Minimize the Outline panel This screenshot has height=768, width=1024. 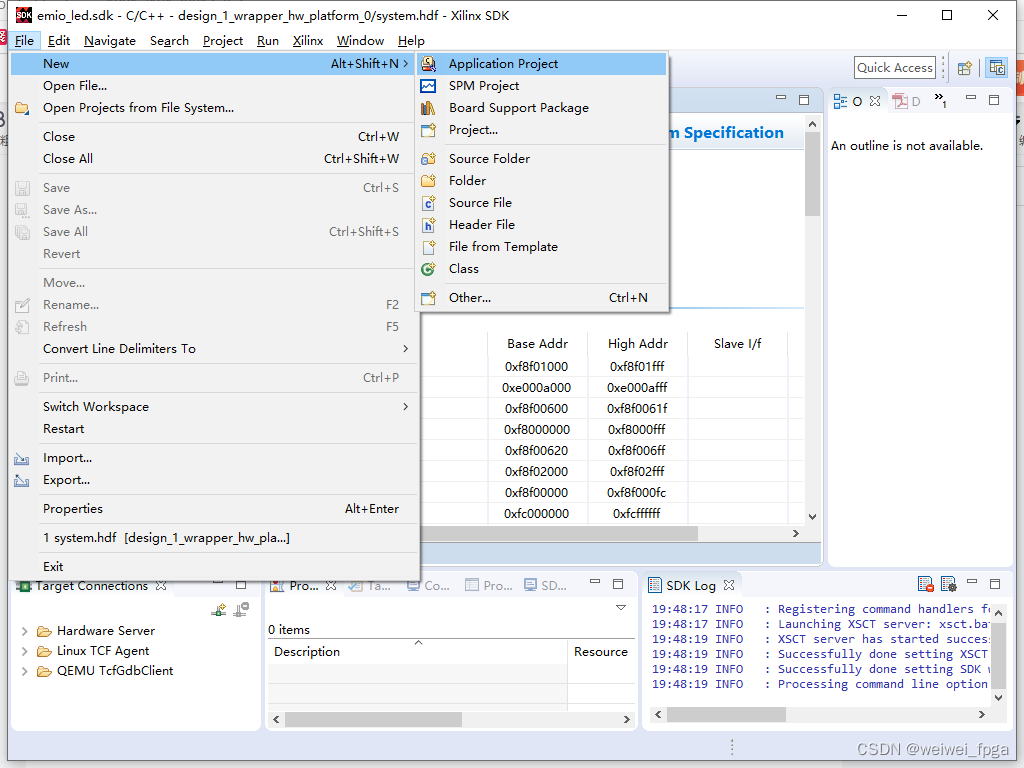[971, 98]
